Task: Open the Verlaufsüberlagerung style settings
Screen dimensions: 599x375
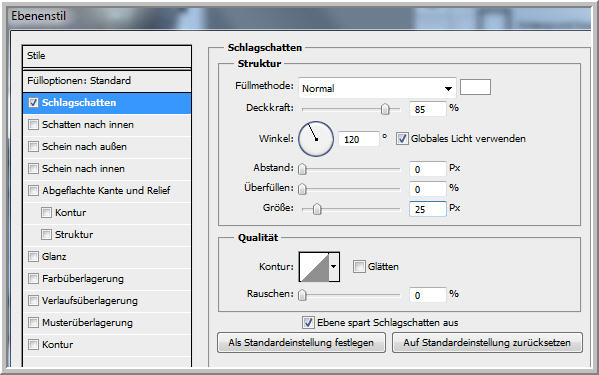Action: point(90,301)
